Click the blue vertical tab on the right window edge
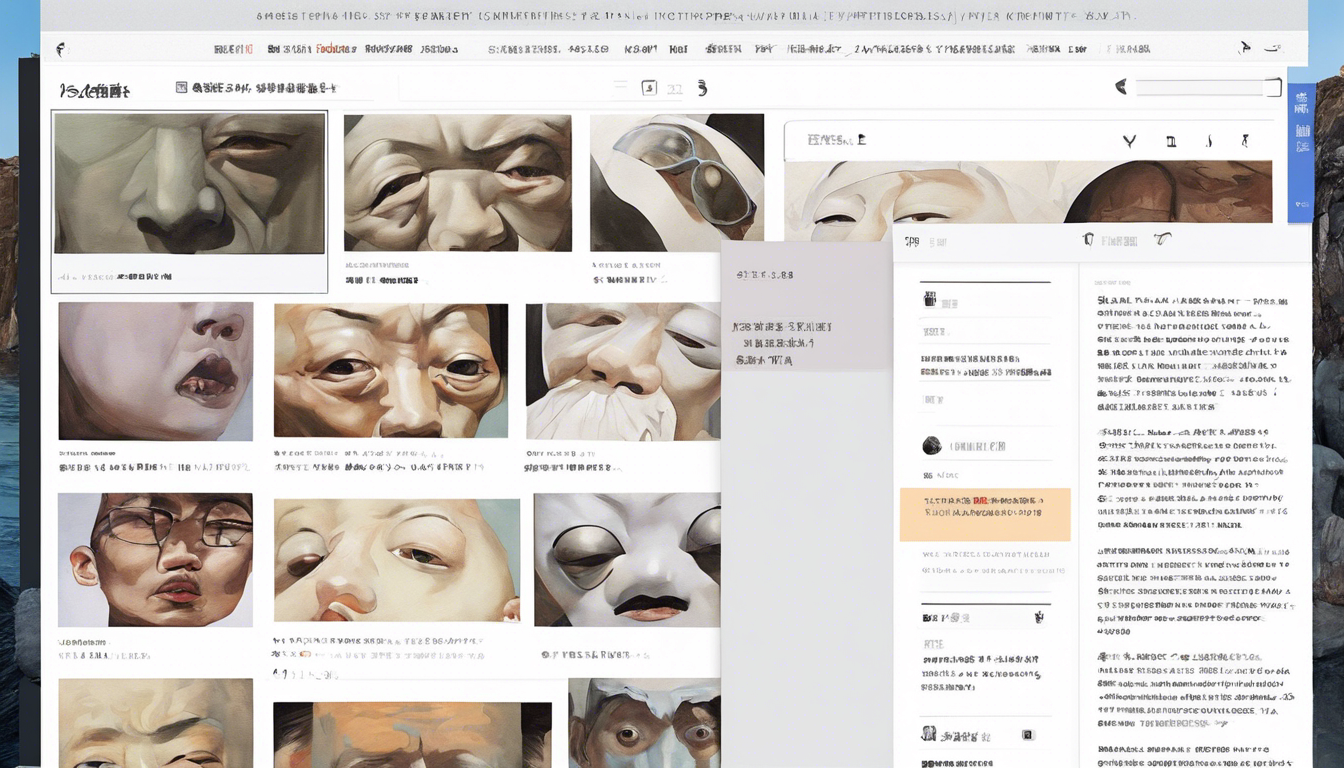Image resolution: width=1344 pixels, height=768 pixels. [x=1300, y=153]
